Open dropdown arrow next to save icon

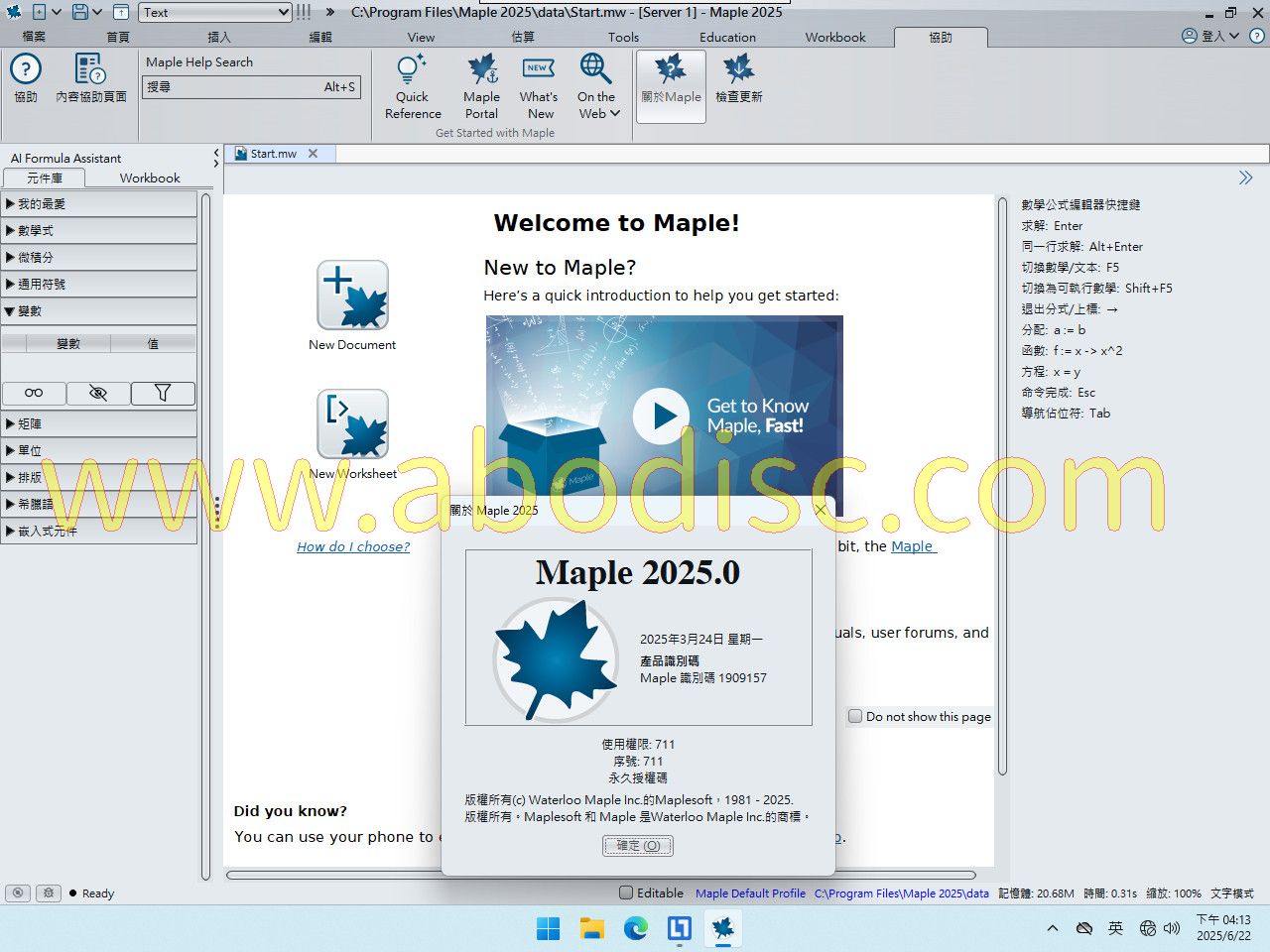point(97,12)
